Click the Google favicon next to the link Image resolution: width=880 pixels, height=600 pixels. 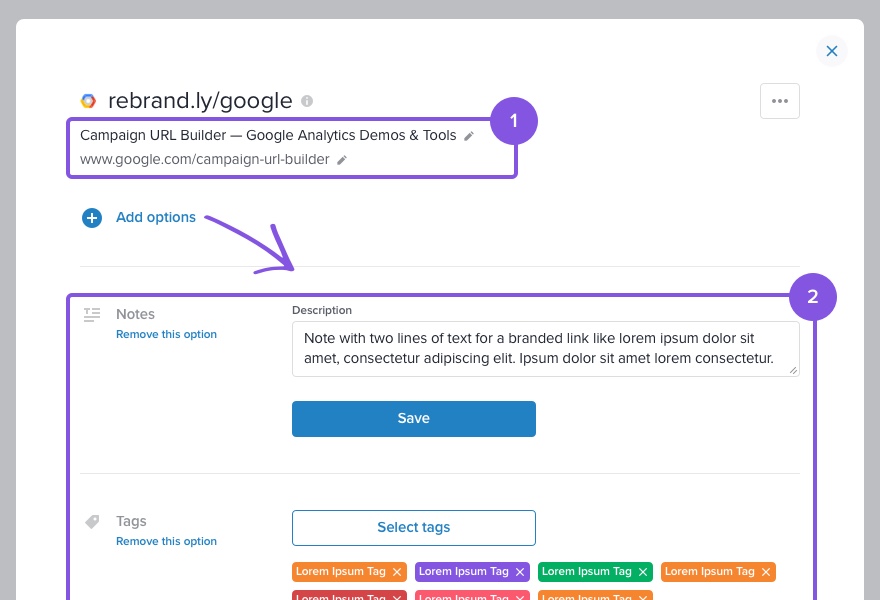(x=88, y=101)
